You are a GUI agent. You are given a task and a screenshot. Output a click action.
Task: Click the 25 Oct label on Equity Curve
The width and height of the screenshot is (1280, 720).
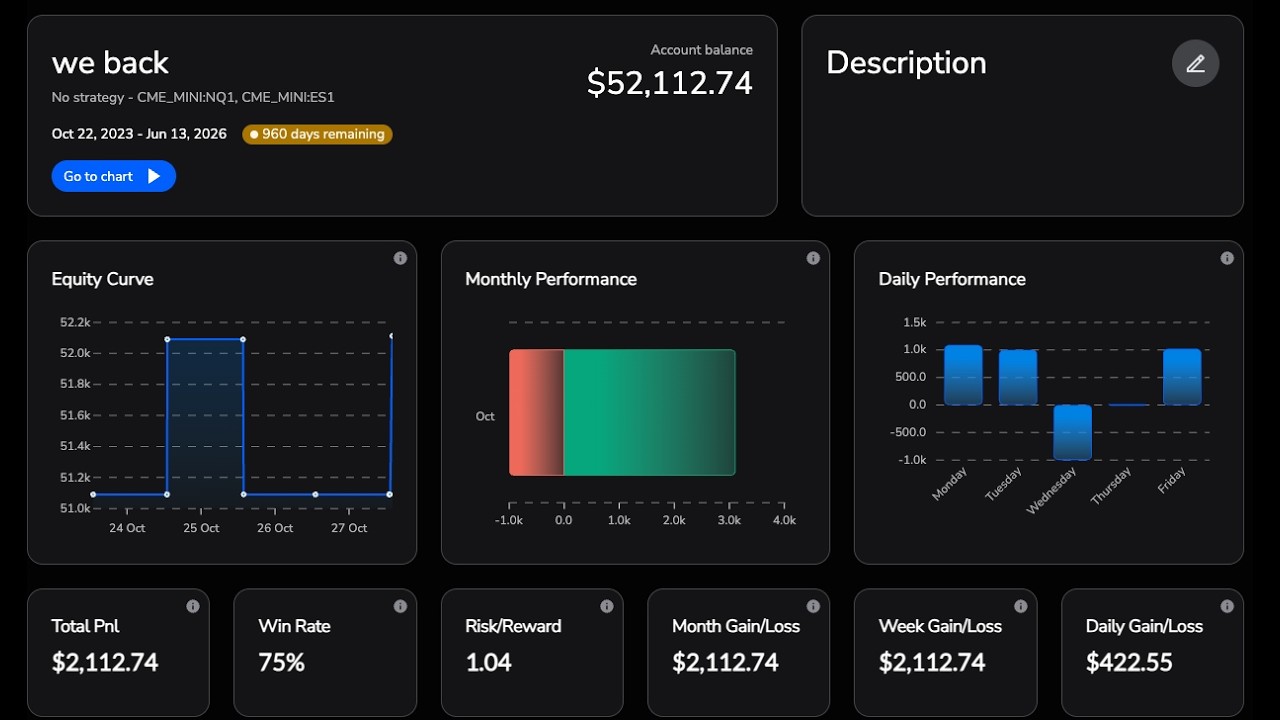(x=201, y=528)
